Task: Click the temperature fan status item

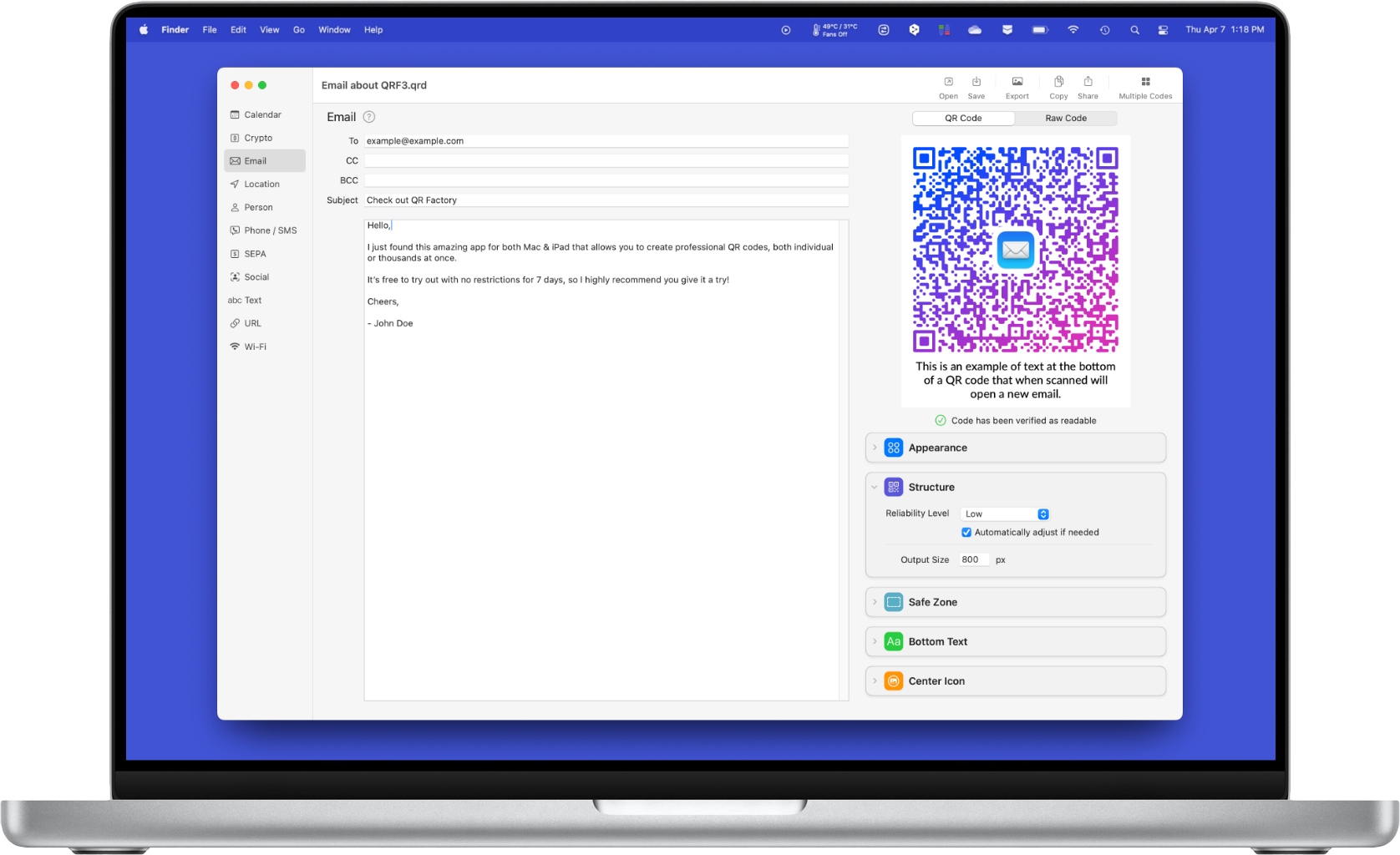Action: [x=834, y=30]
